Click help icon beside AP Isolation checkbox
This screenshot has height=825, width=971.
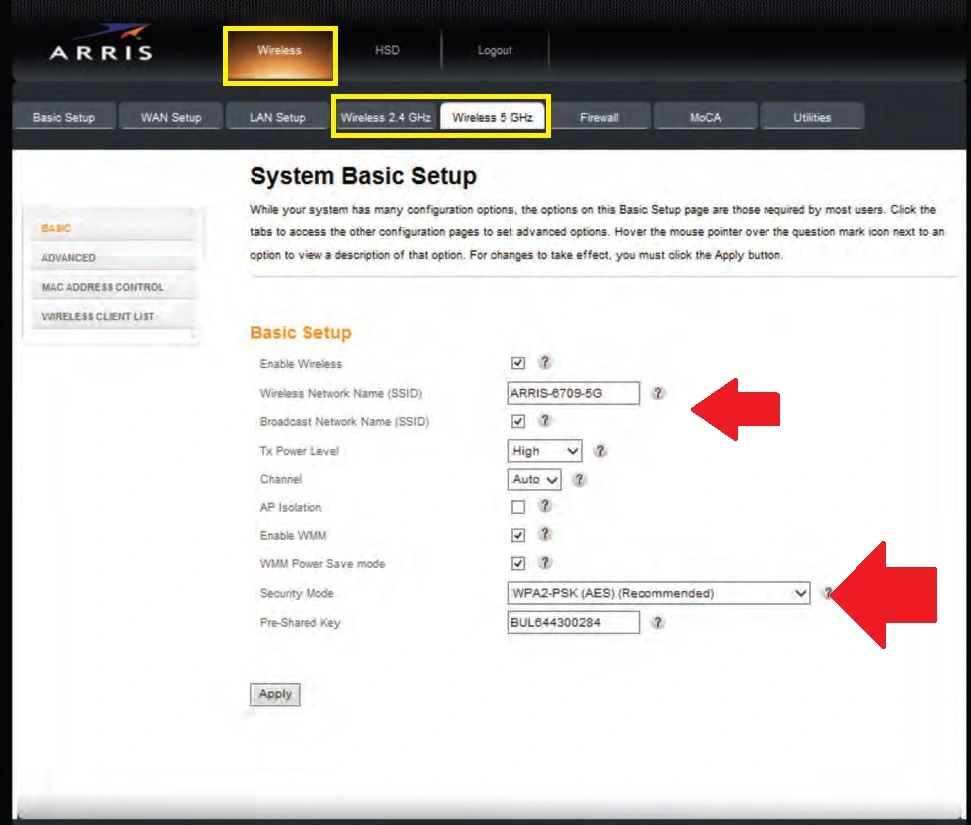point(545,507)
